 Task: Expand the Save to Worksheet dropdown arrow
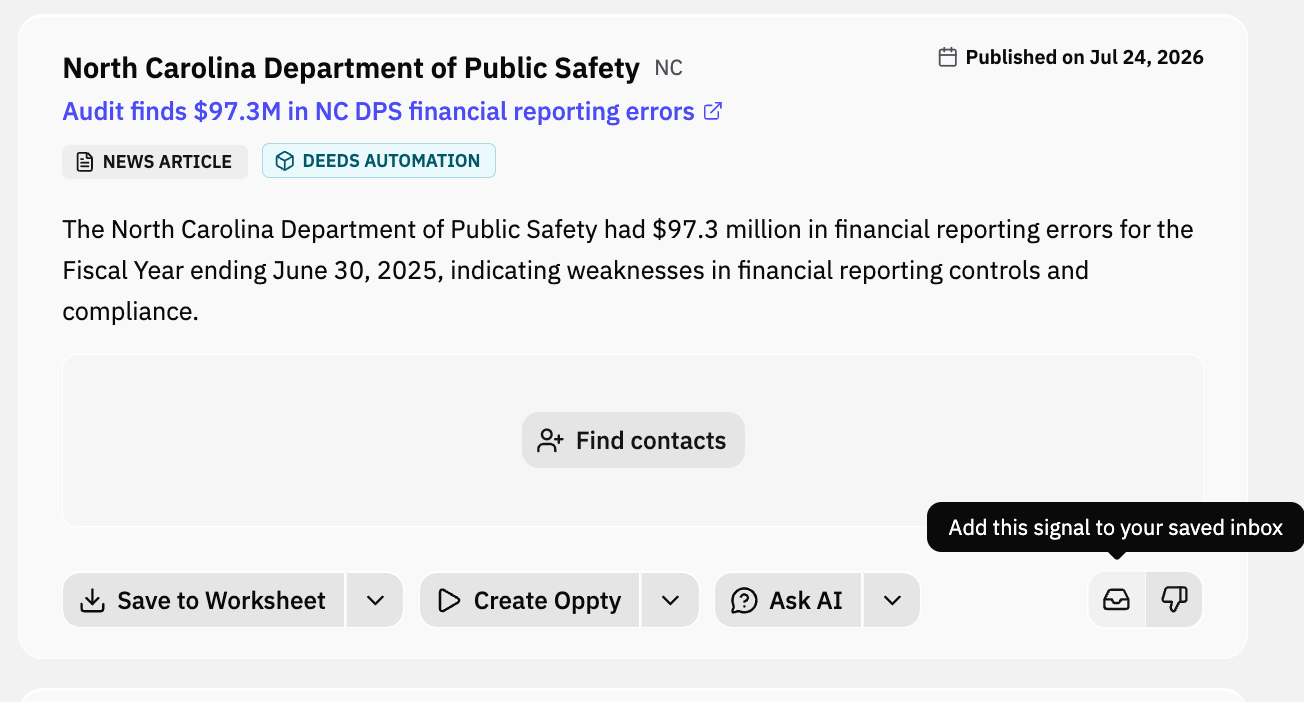pos(375,600)
